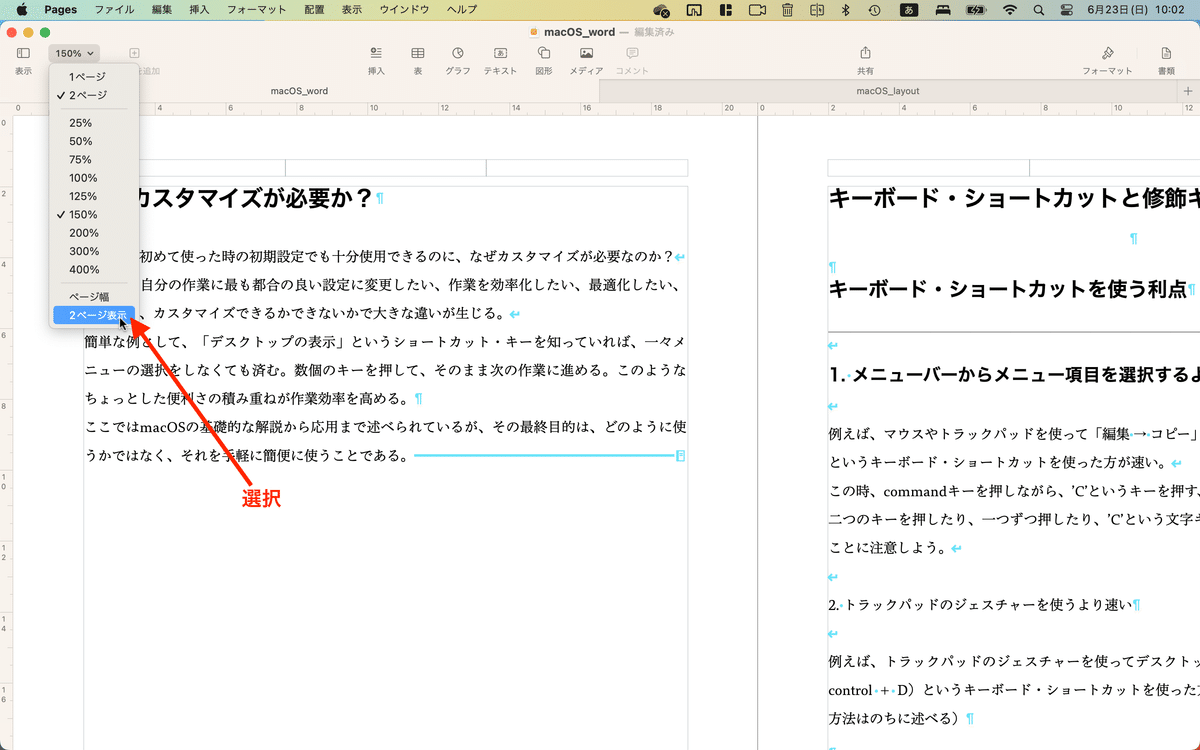Open the 配置 menu
The image size is (1200, 750).
(314, 9)
